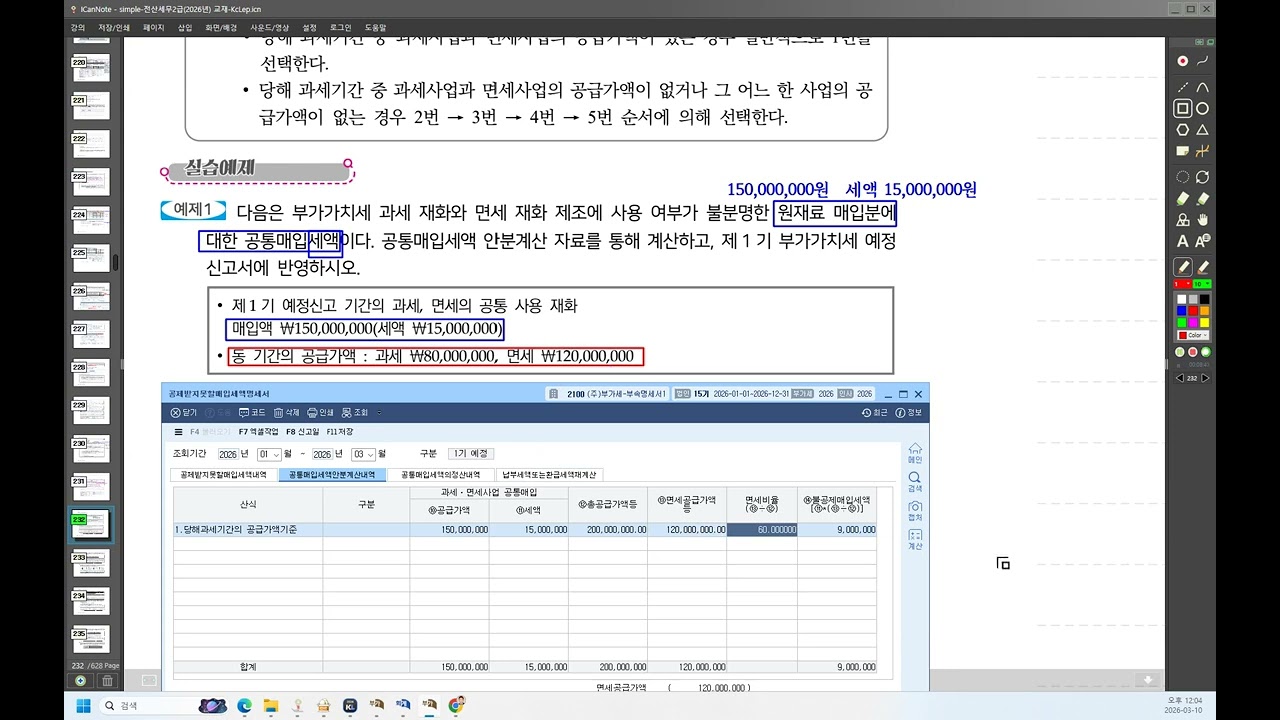The width and height of the screenshot is (1280, 720).
Task: Click the 캡처 capture icon in KcLep sidebar
Action: [915, 510]
